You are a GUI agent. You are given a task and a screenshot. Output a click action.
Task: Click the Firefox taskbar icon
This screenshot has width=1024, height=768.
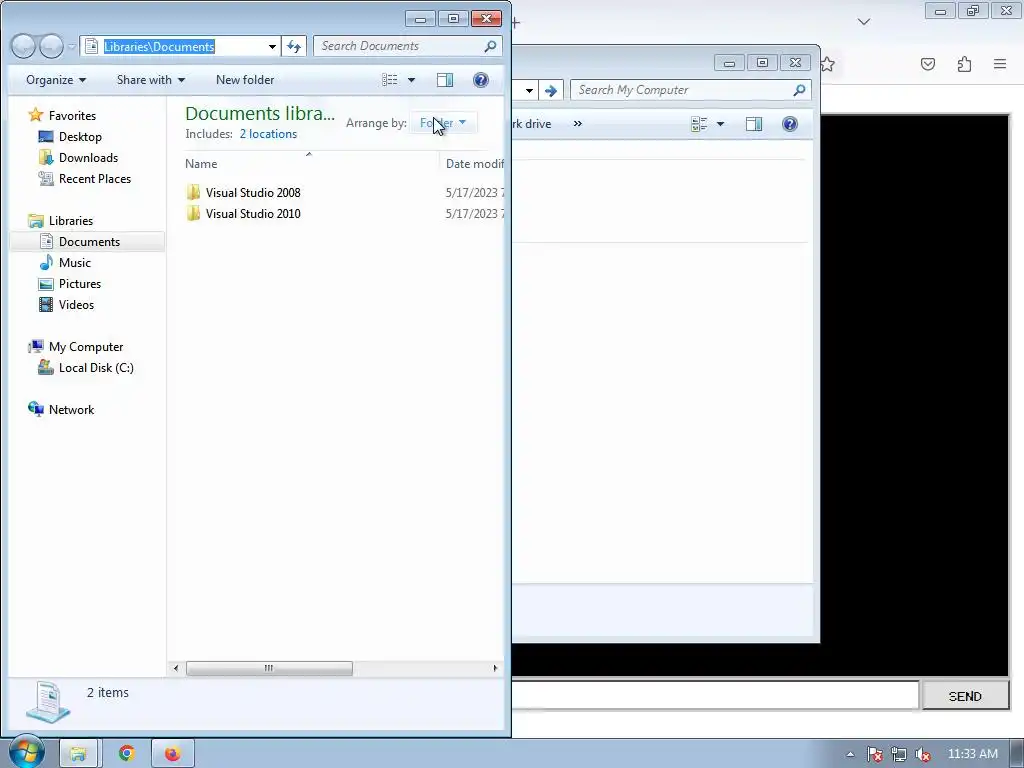[x=172, y=754]
